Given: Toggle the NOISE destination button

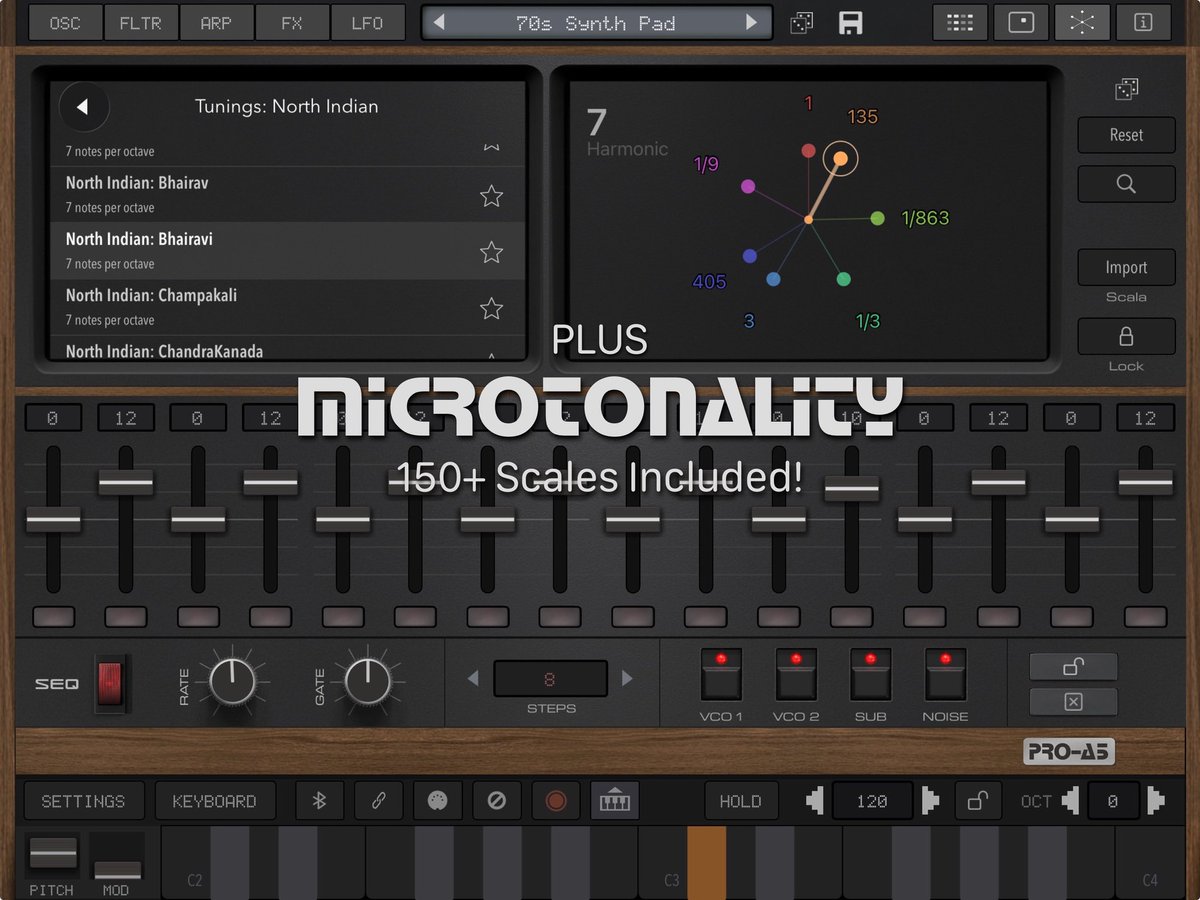Looking at the screenshot, I should click(945, 675).
